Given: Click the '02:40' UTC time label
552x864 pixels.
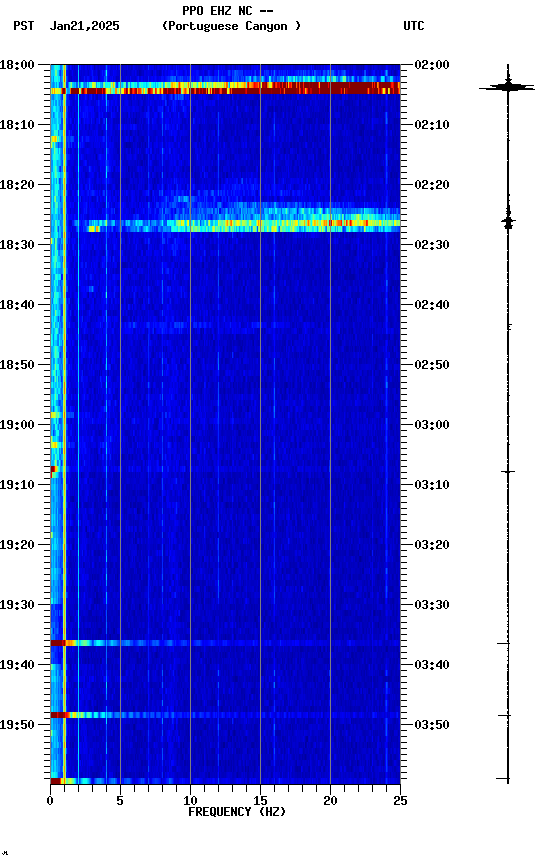Looking at the screenshot, I should pyautogui.click(x=432, y=305).
